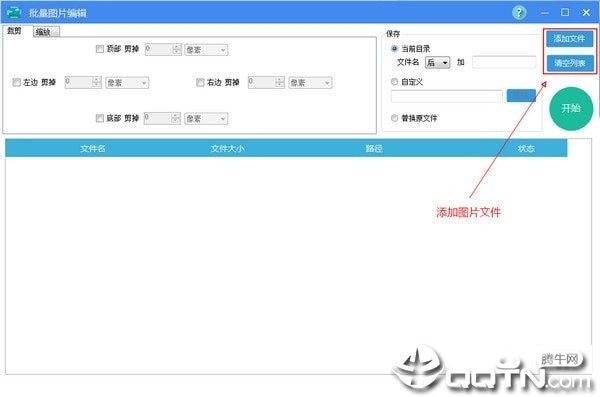Screen dimensions: 600x397
Task: Start processing with green 开始 button
Action: click(x=571, y=108)
